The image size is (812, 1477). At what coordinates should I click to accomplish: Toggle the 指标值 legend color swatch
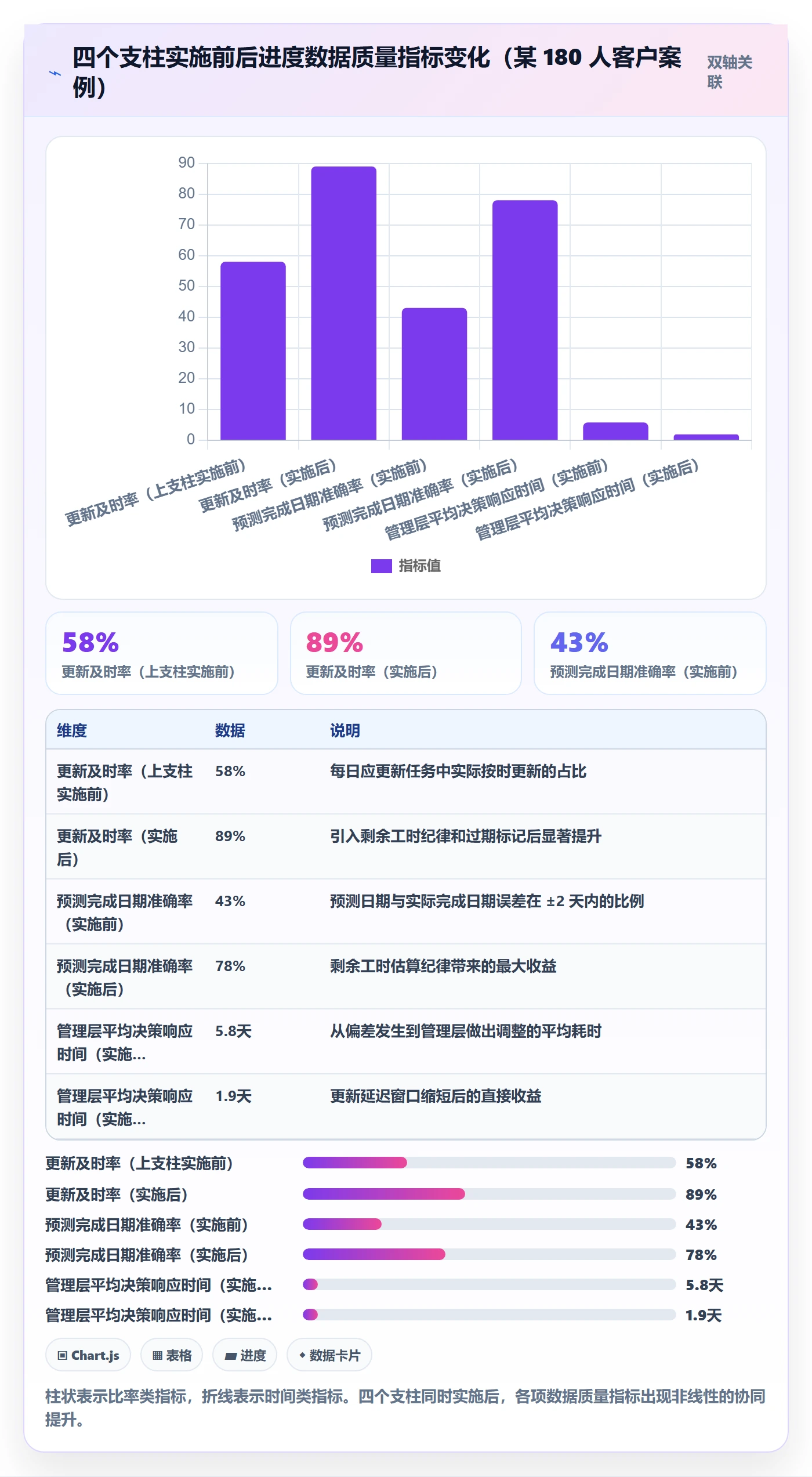[x=381, y=566]
